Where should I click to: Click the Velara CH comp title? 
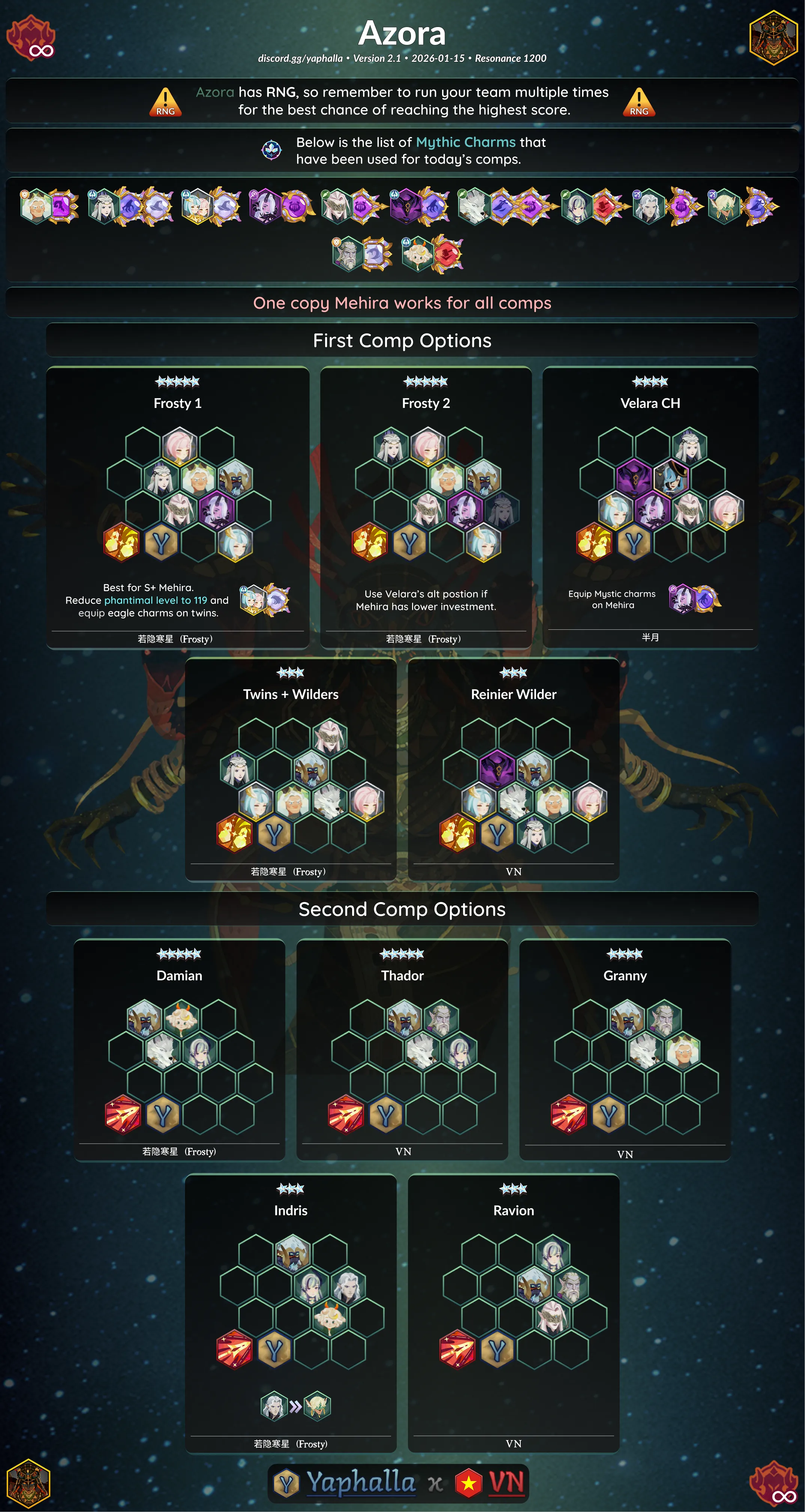point(650,403)
